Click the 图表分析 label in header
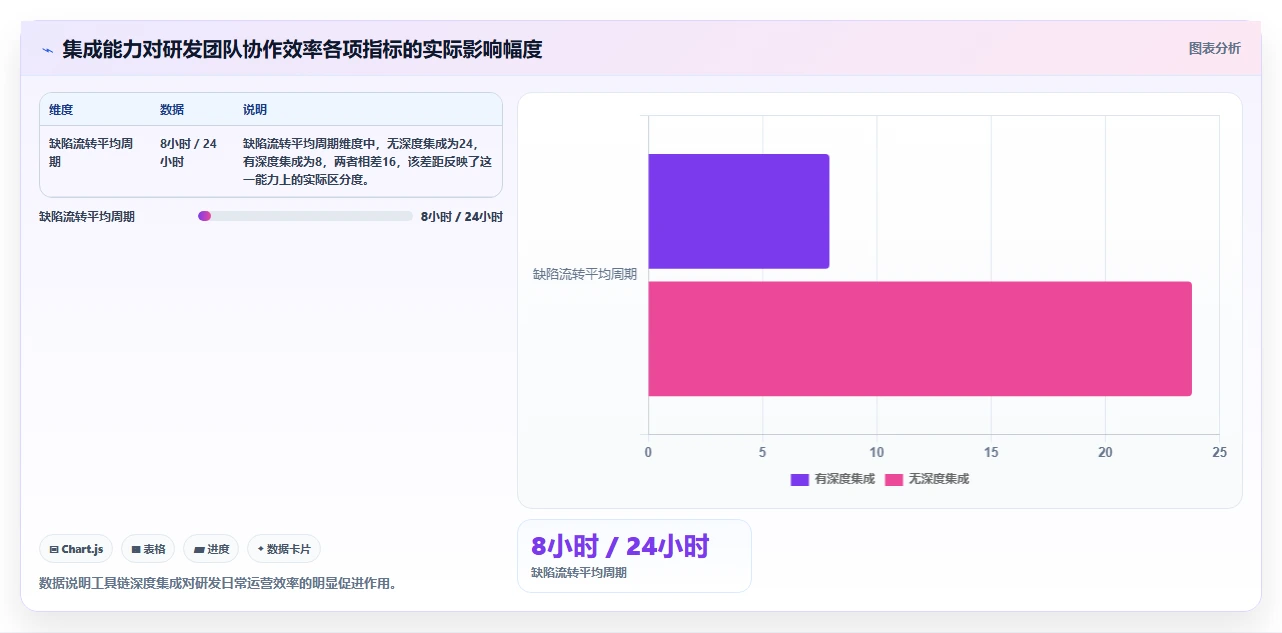 tap(1214, 48)
